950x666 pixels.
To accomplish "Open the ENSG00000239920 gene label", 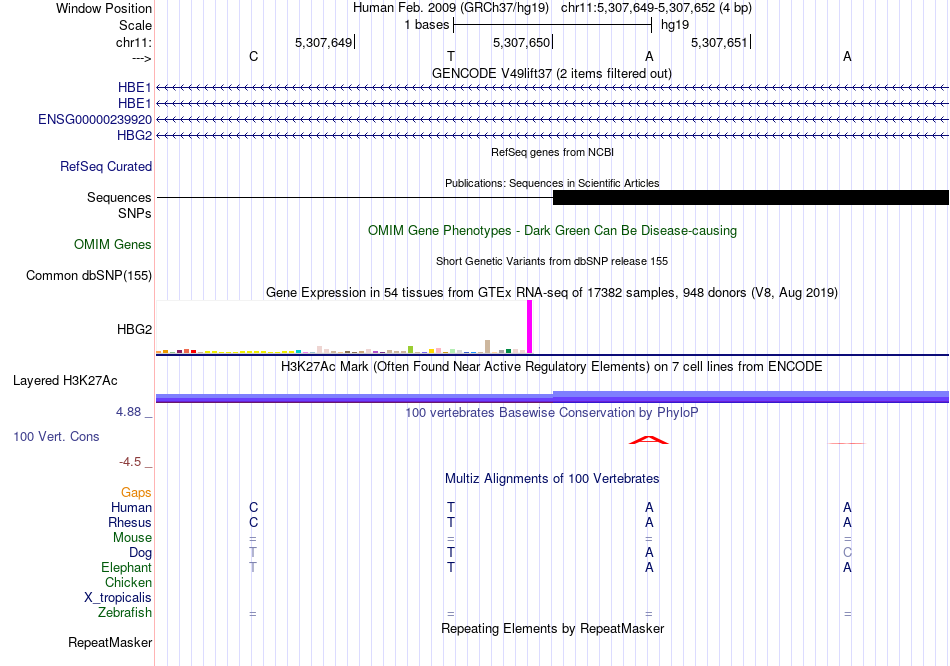I will click(x=95, y=119).
